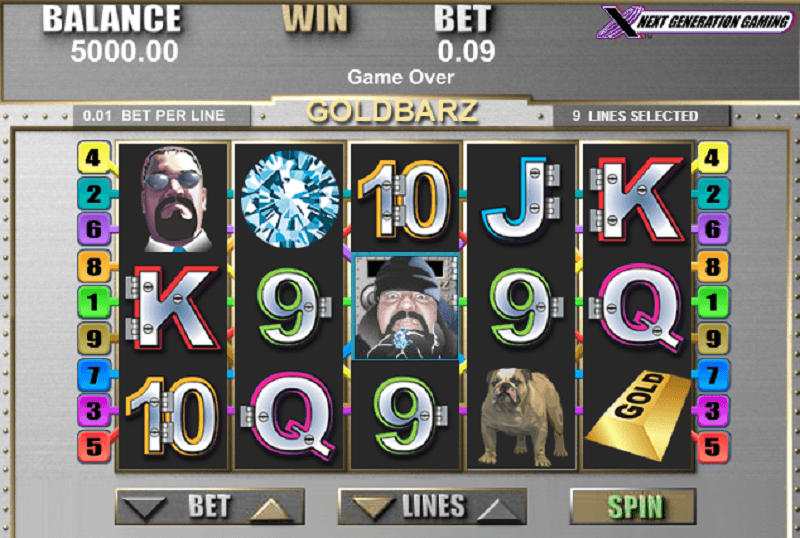Click the blue J symbol on reel four
Screen dimensions: 800x538
coord(521,199)
